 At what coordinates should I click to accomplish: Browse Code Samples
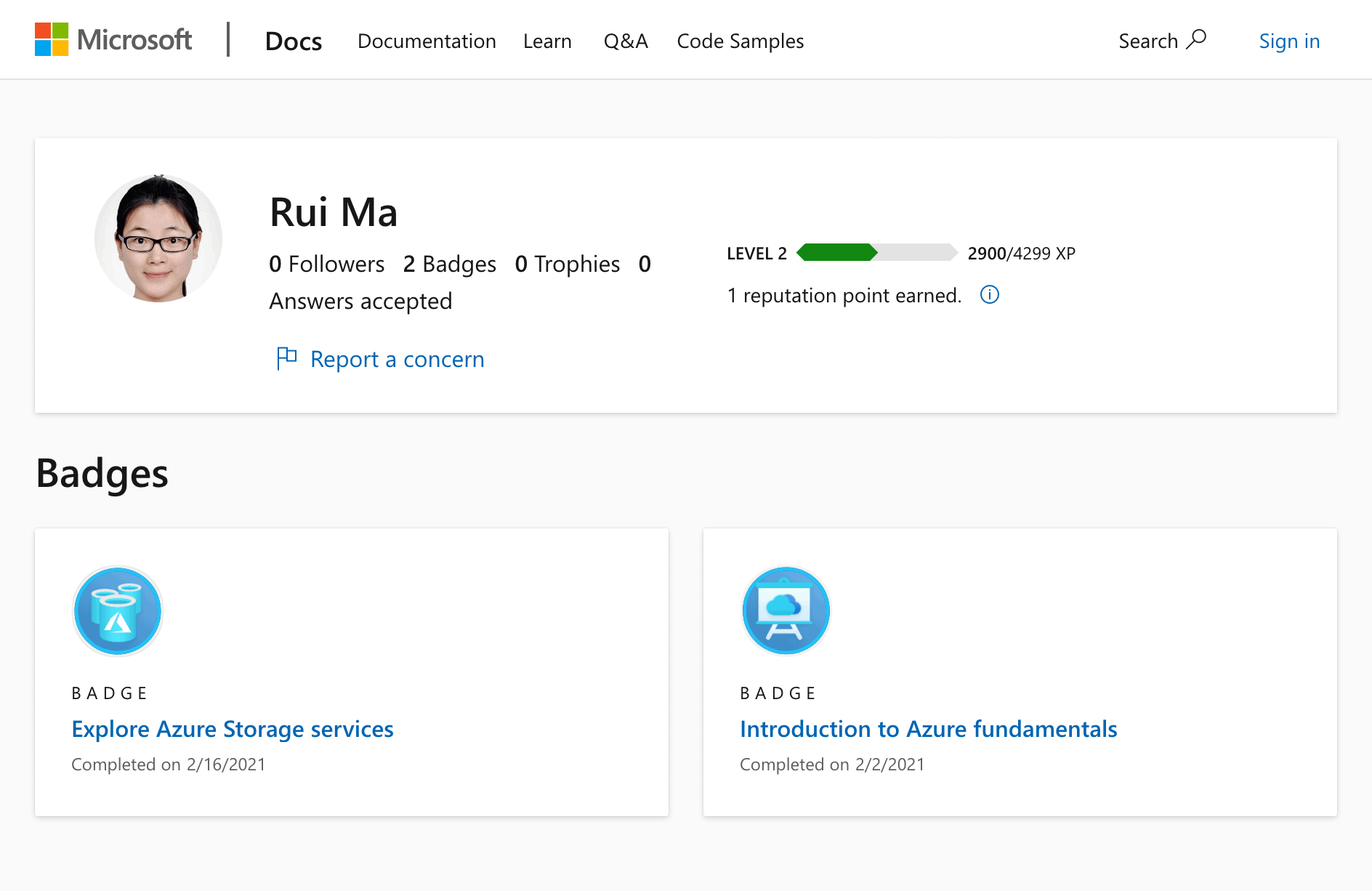[x=740, y=41]
